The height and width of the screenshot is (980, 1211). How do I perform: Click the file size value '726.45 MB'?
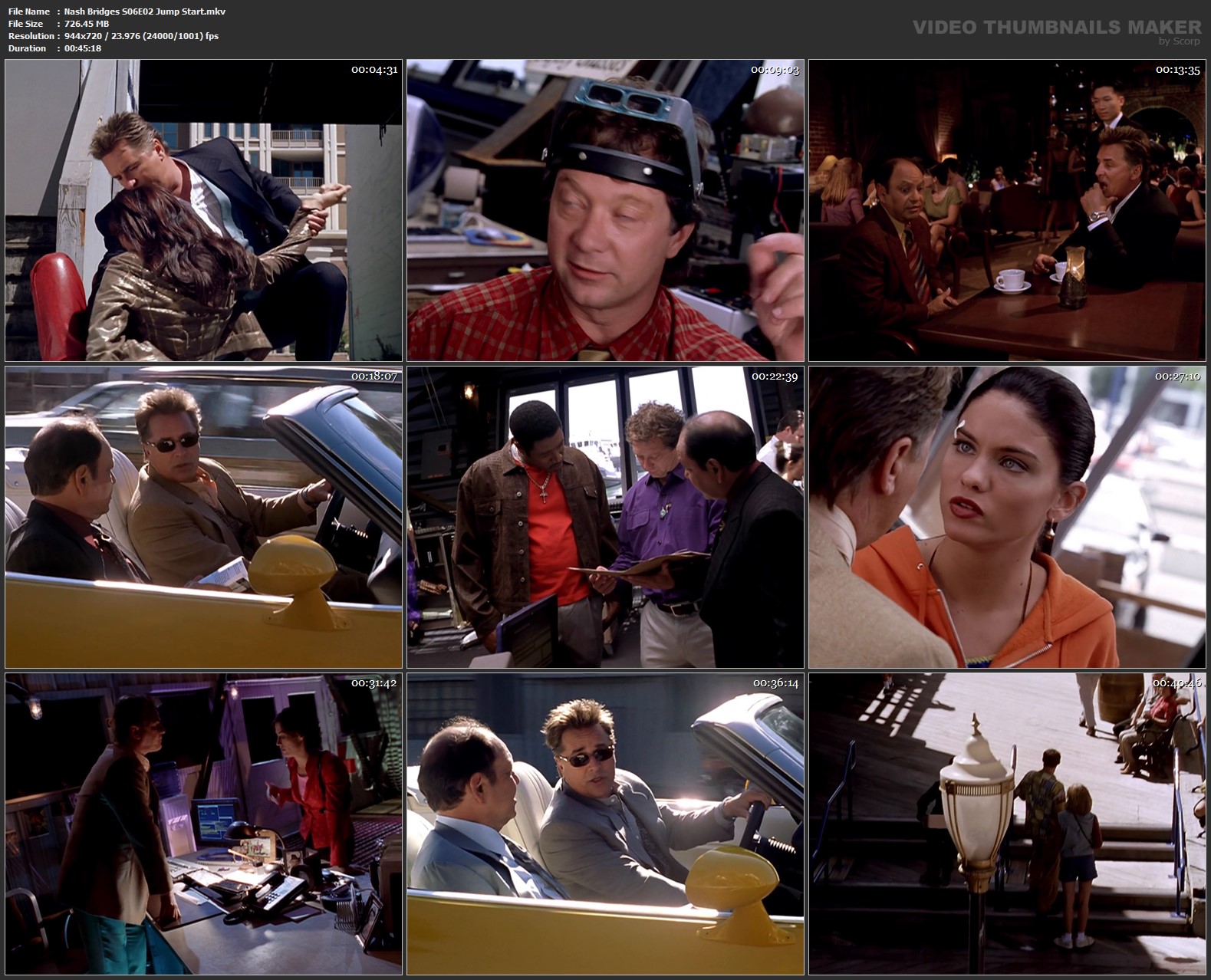pyautogui.click(x=87, y=24)
